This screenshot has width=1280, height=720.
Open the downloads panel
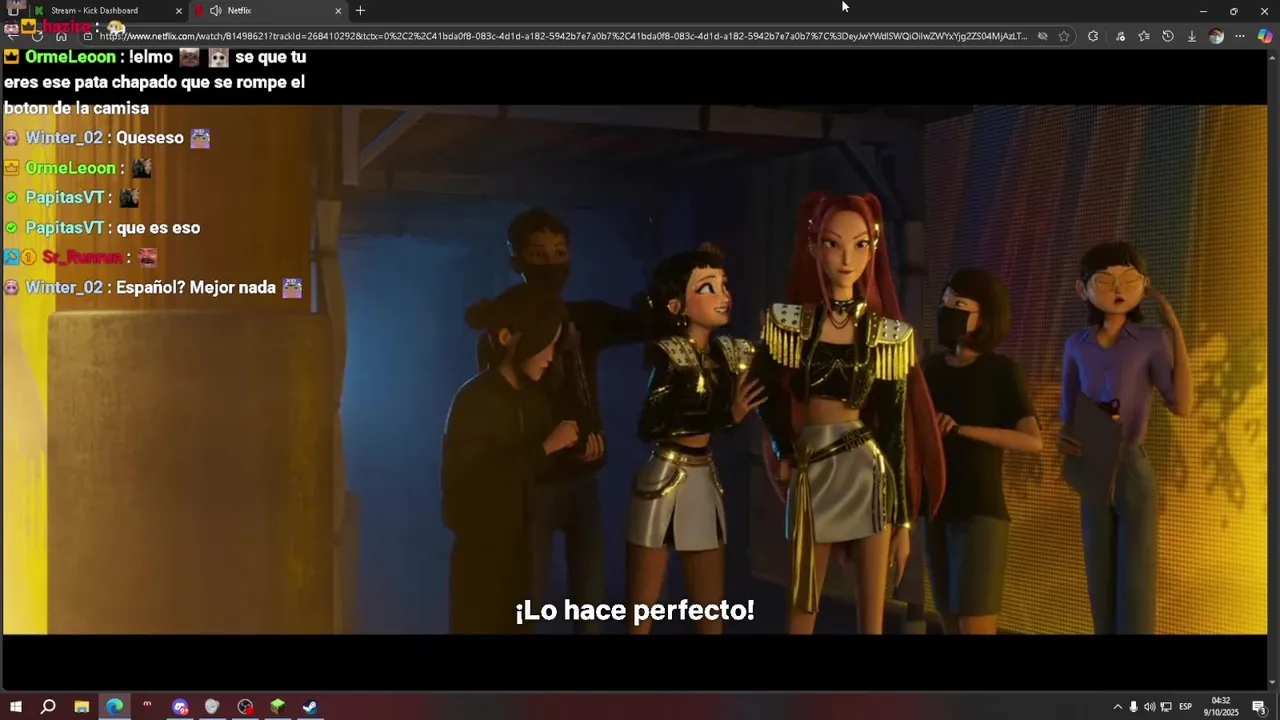point(1192,36)
